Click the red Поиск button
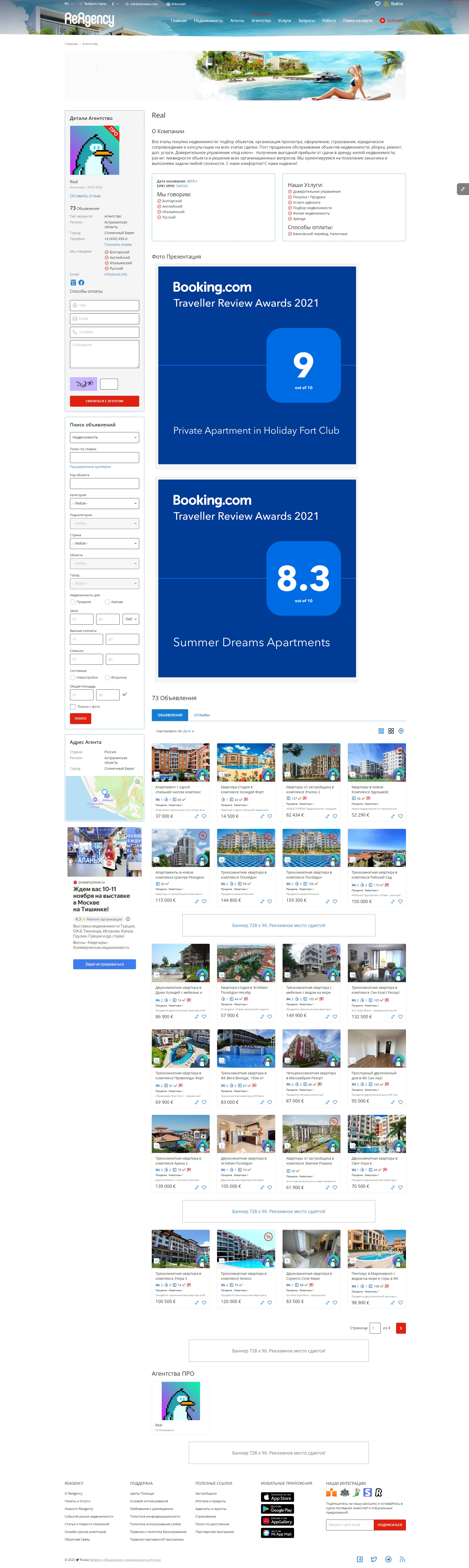Image resolution: width=469 pixels, height=1568 pixels. coord(80,719)
